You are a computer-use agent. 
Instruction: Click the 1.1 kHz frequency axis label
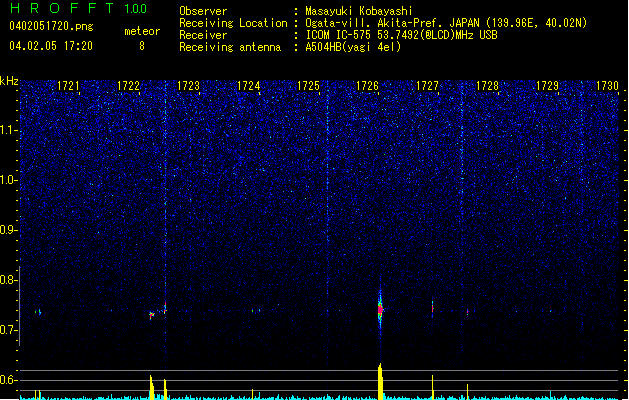9,130
